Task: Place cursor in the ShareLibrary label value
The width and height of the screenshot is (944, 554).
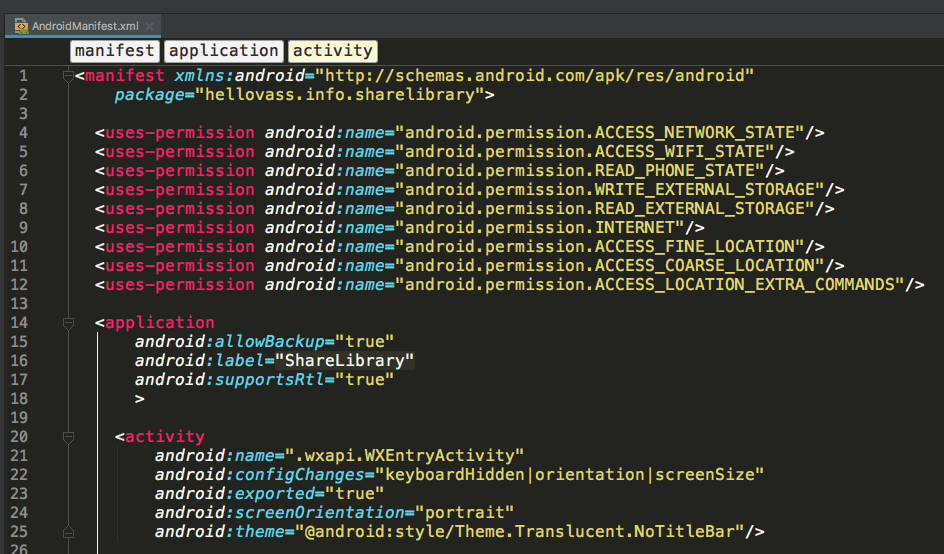Action: 344,361
